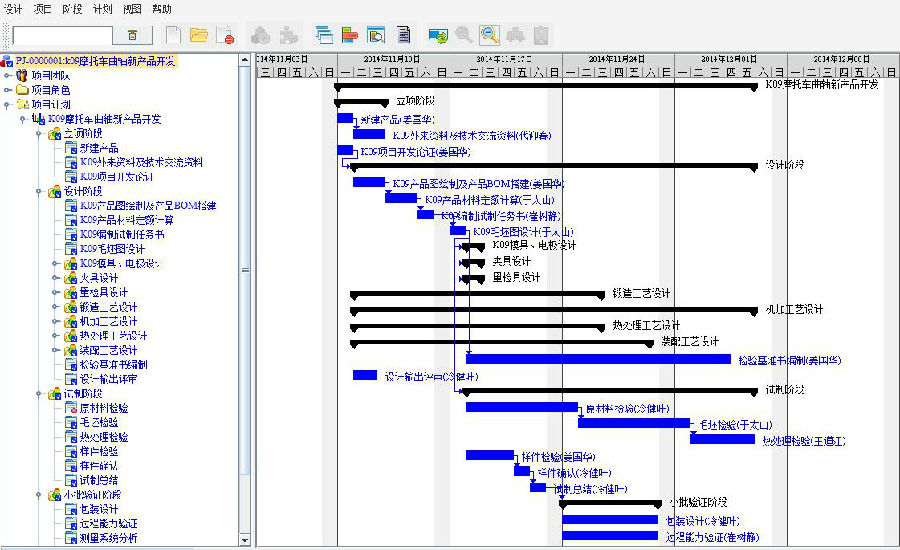
Task: Click the 项目角色 folder icon
Action: (x=22, y=90)
